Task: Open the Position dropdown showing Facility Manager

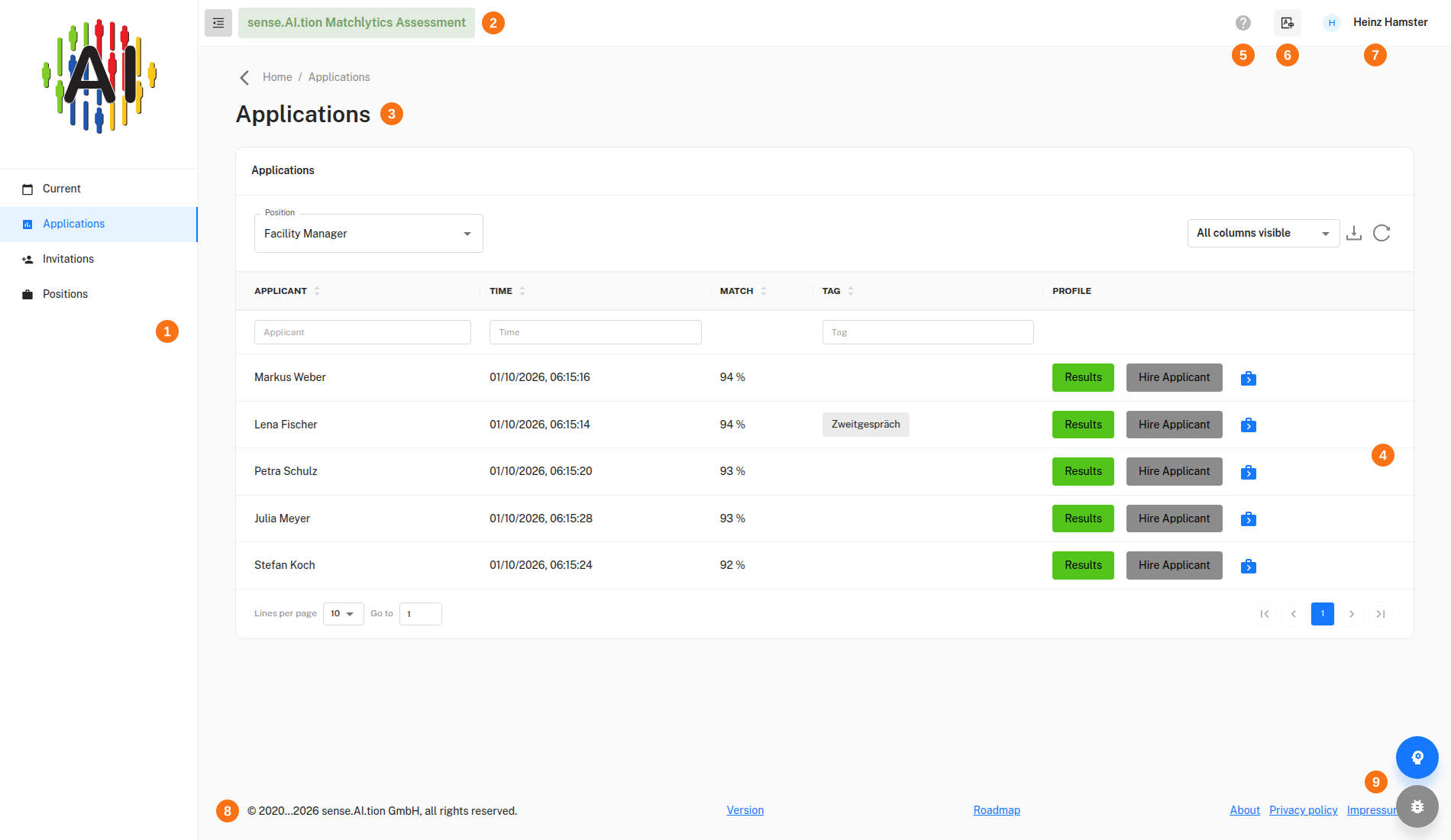Action: click(369, 234)
